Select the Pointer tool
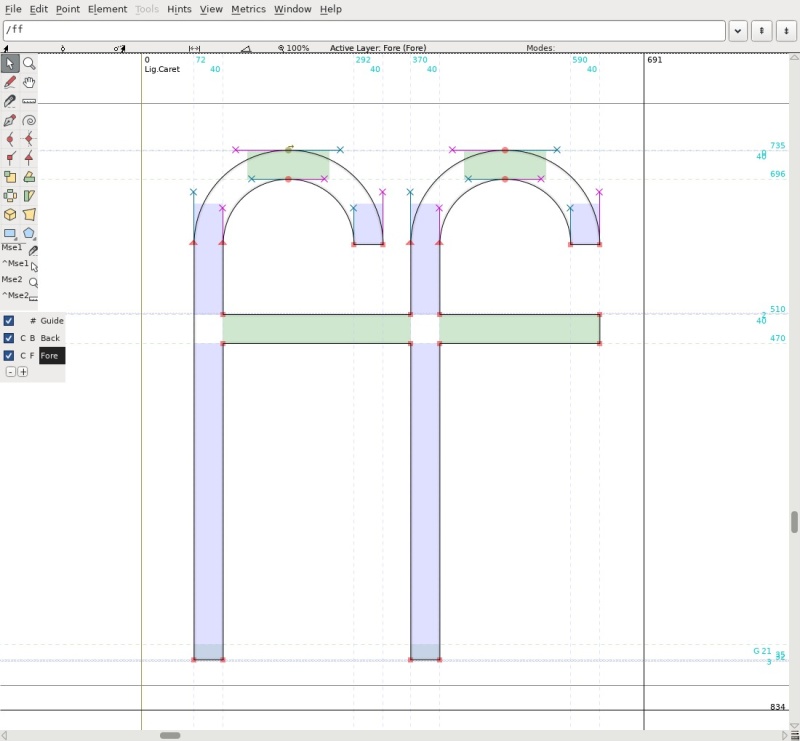 pyautogui.click(x=10, y=63)
